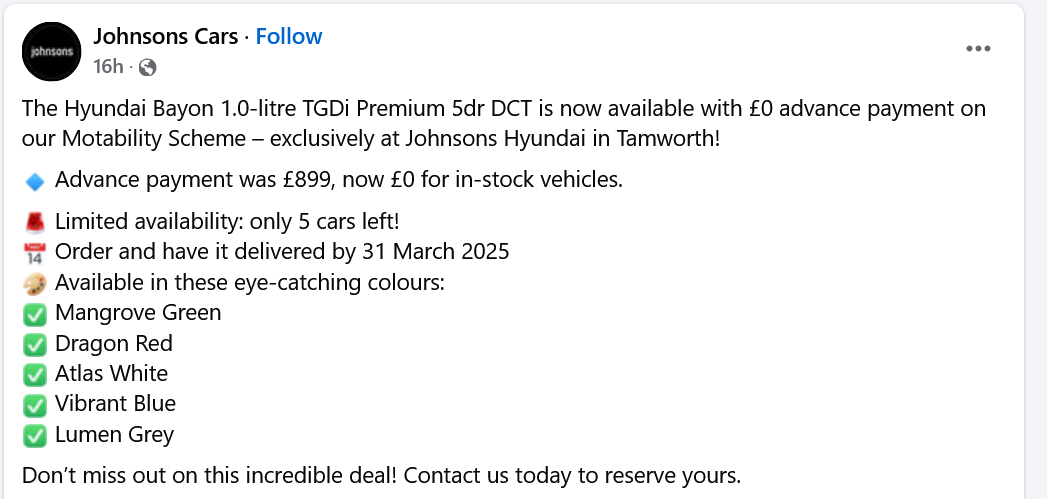Click the blue diamond emoji icon
Viewport: 1047px width, 499px height.
35,181
